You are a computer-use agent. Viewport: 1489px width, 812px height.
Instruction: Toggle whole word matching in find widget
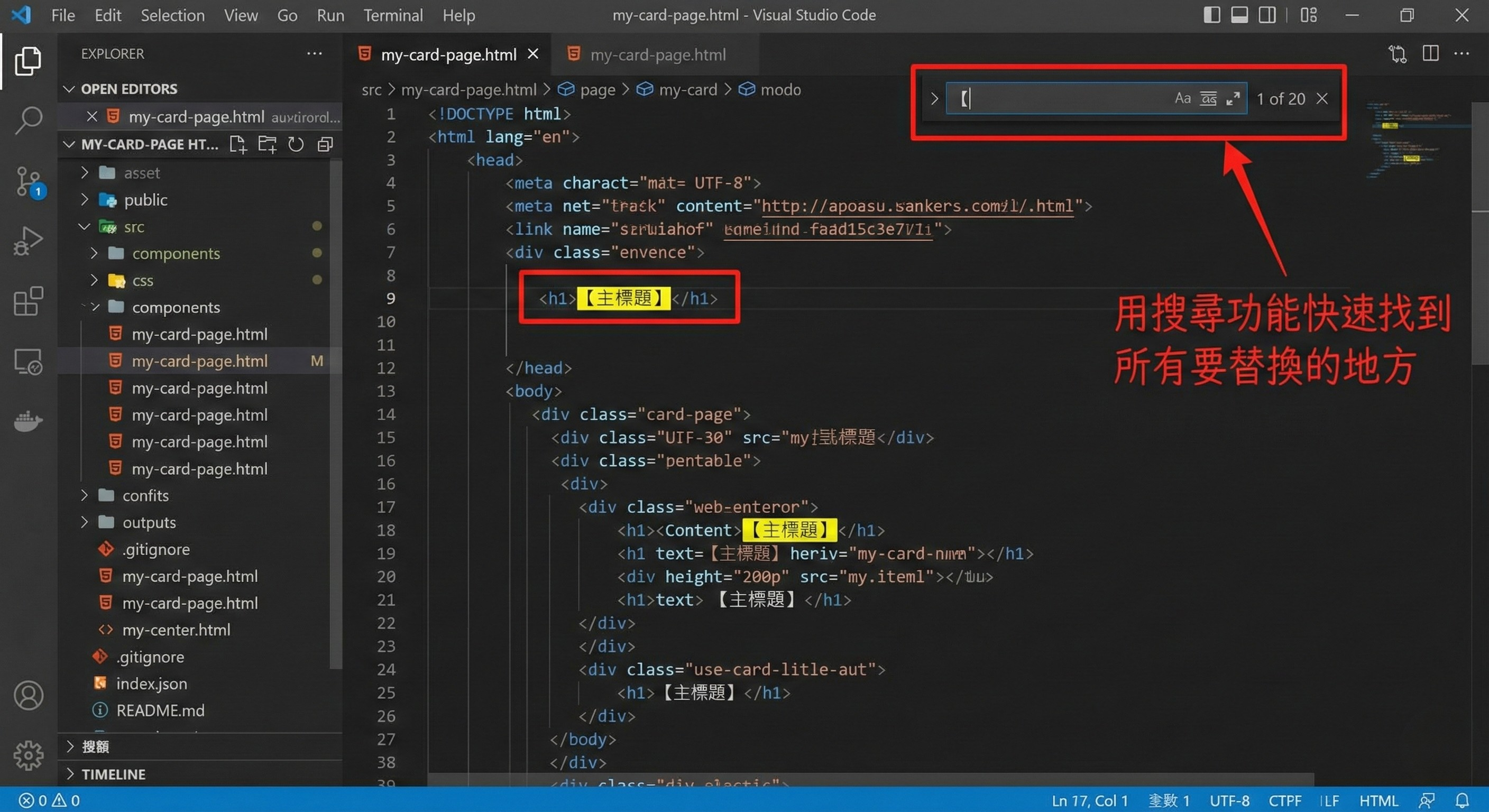point(1209,98)
